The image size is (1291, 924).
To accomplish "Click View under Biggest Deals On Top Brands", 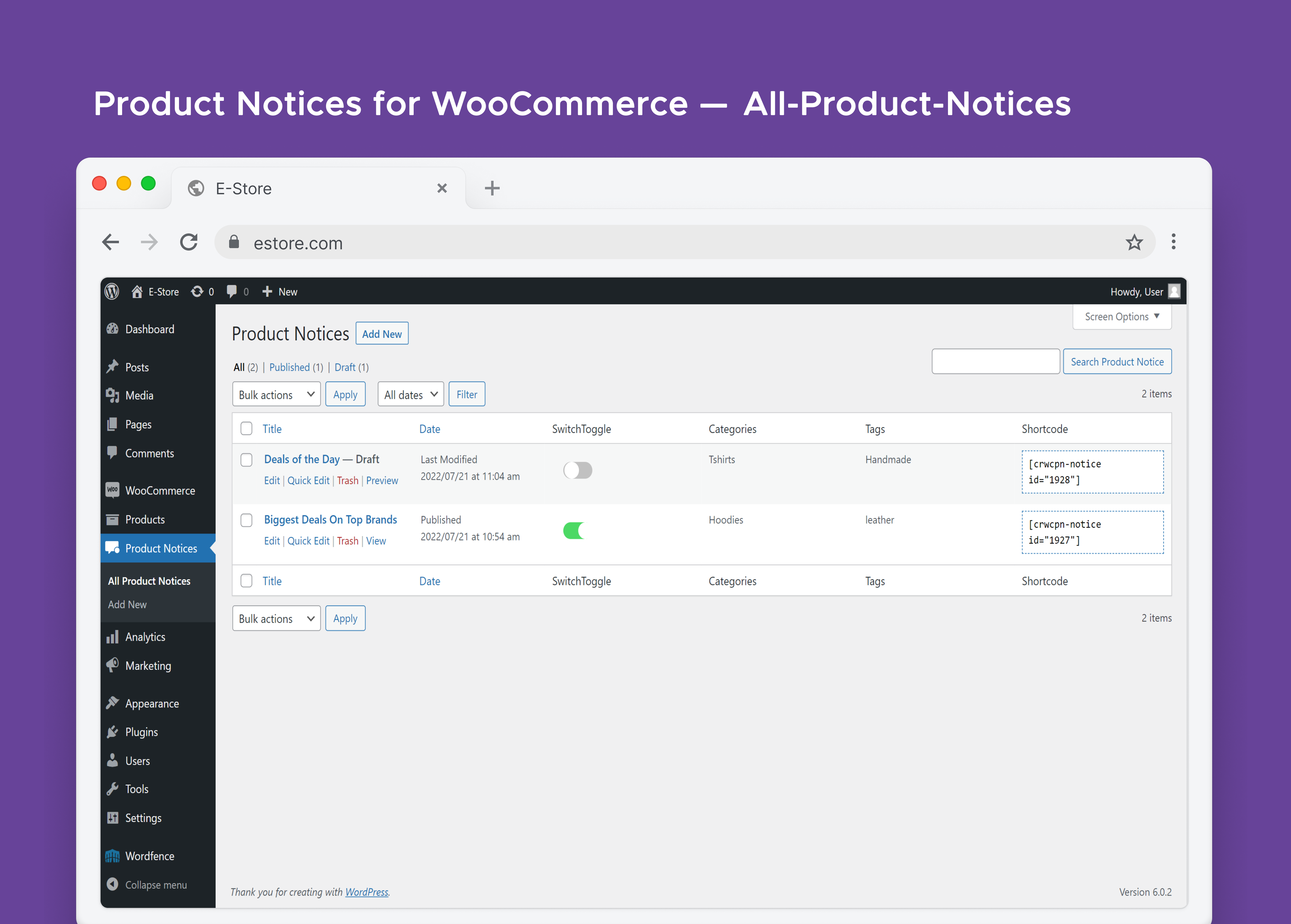I will coord(376,541).
